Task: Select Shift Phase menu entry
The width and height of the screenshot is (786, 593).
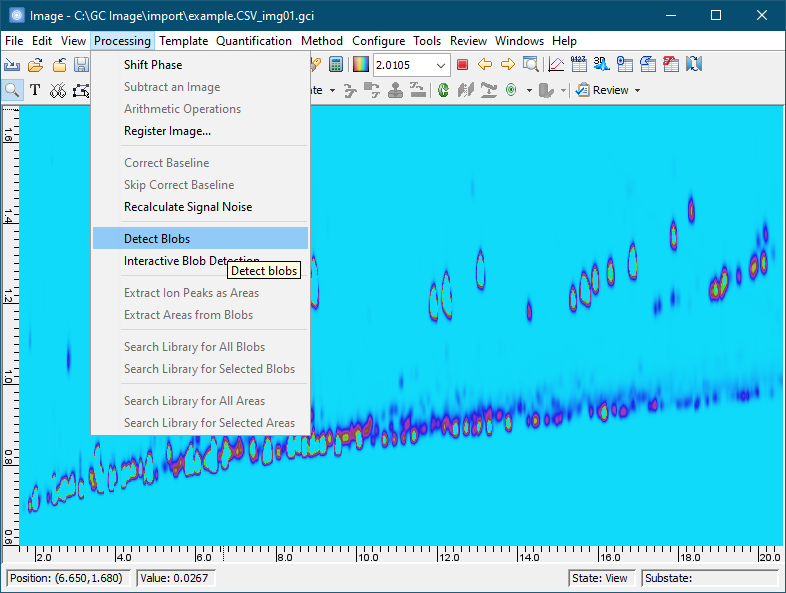Action: coord(153,65)
